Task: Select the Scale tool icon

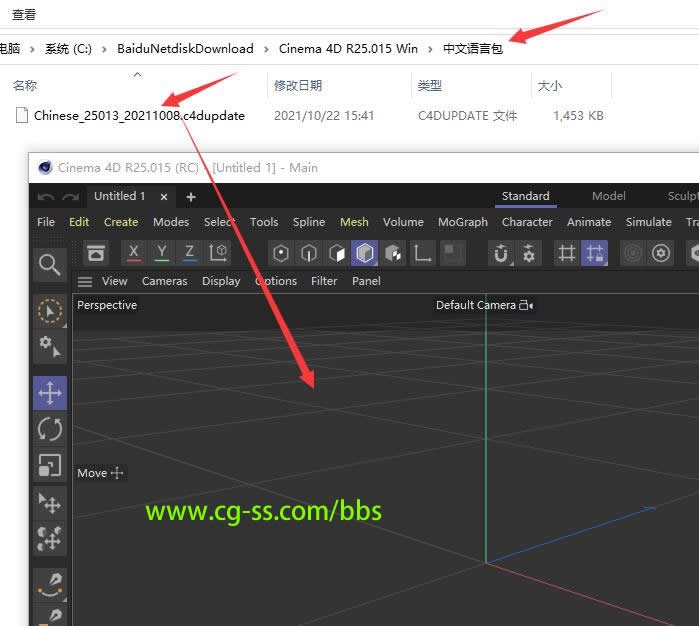Action: [x=50, y=465]
